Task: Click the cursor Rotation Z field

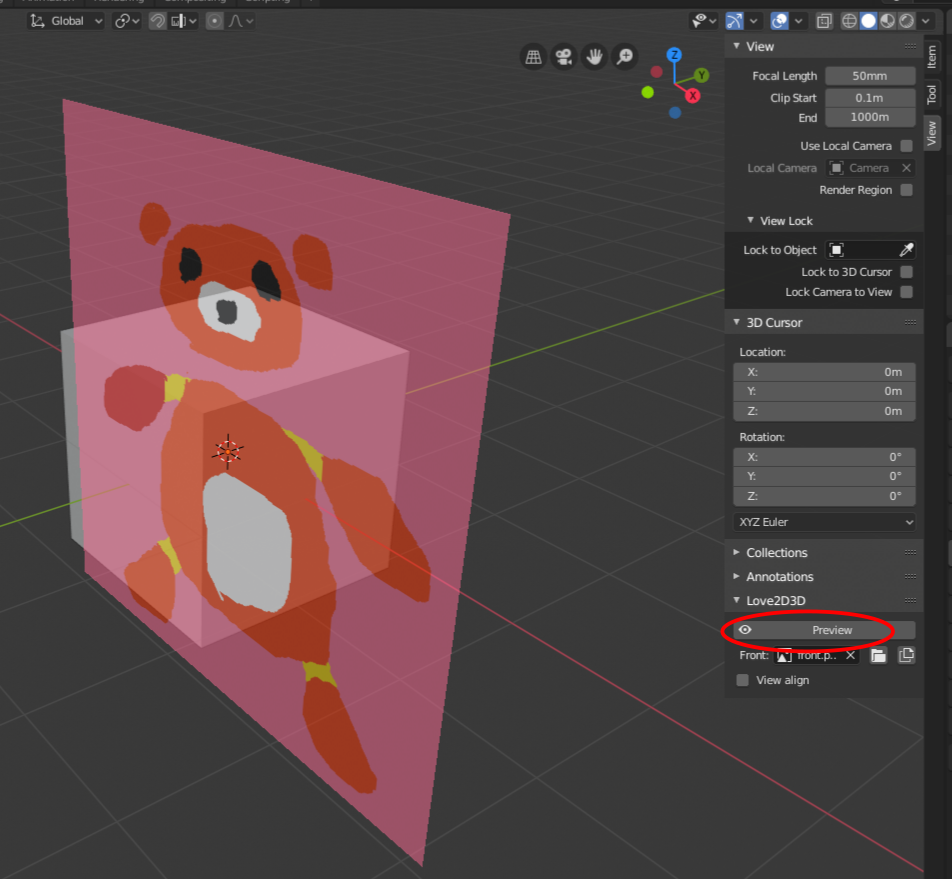Action: [824, 497]
